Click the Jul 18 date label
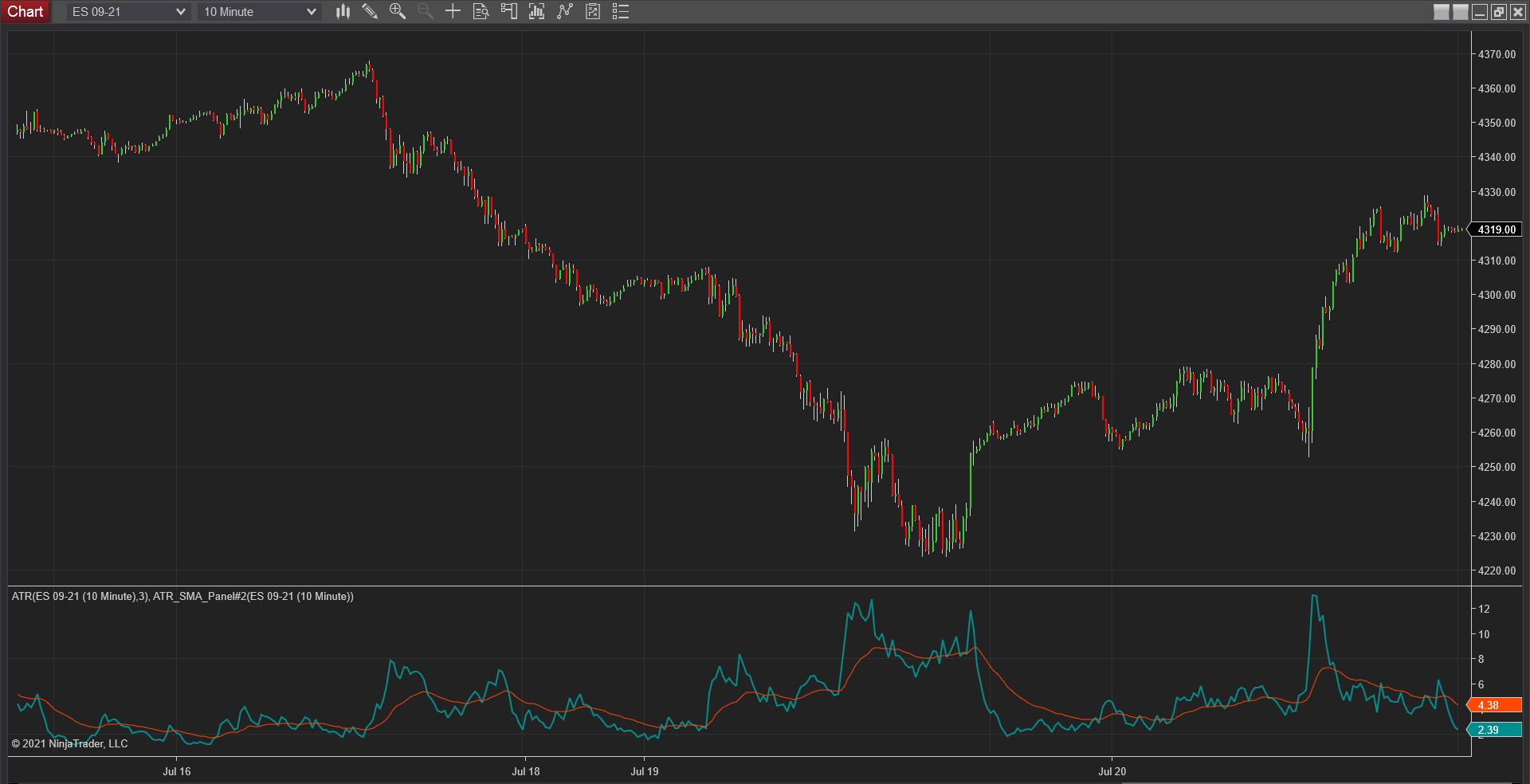 pyautogui.click(x=526, y=771)
